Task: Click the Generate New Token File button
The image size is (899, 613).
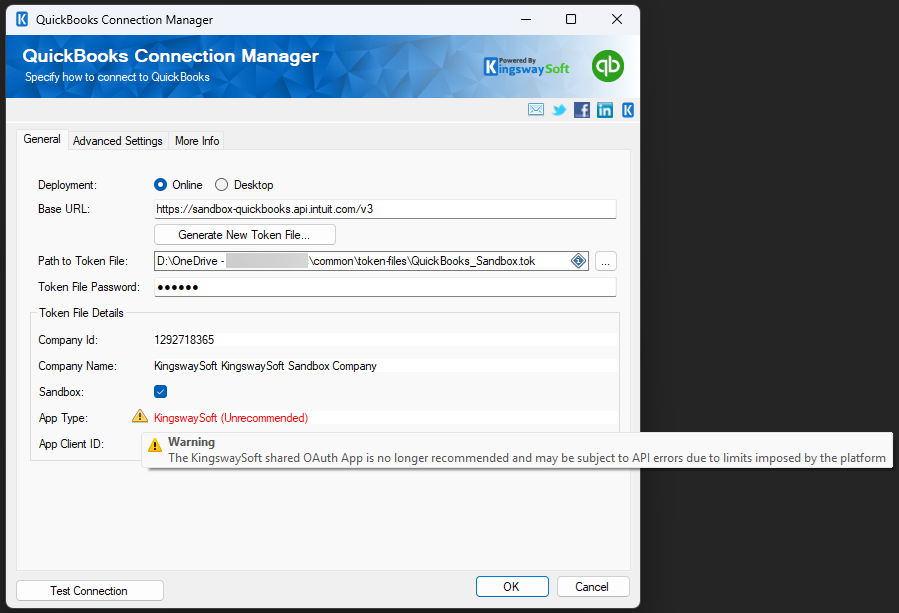Action: 244,234
